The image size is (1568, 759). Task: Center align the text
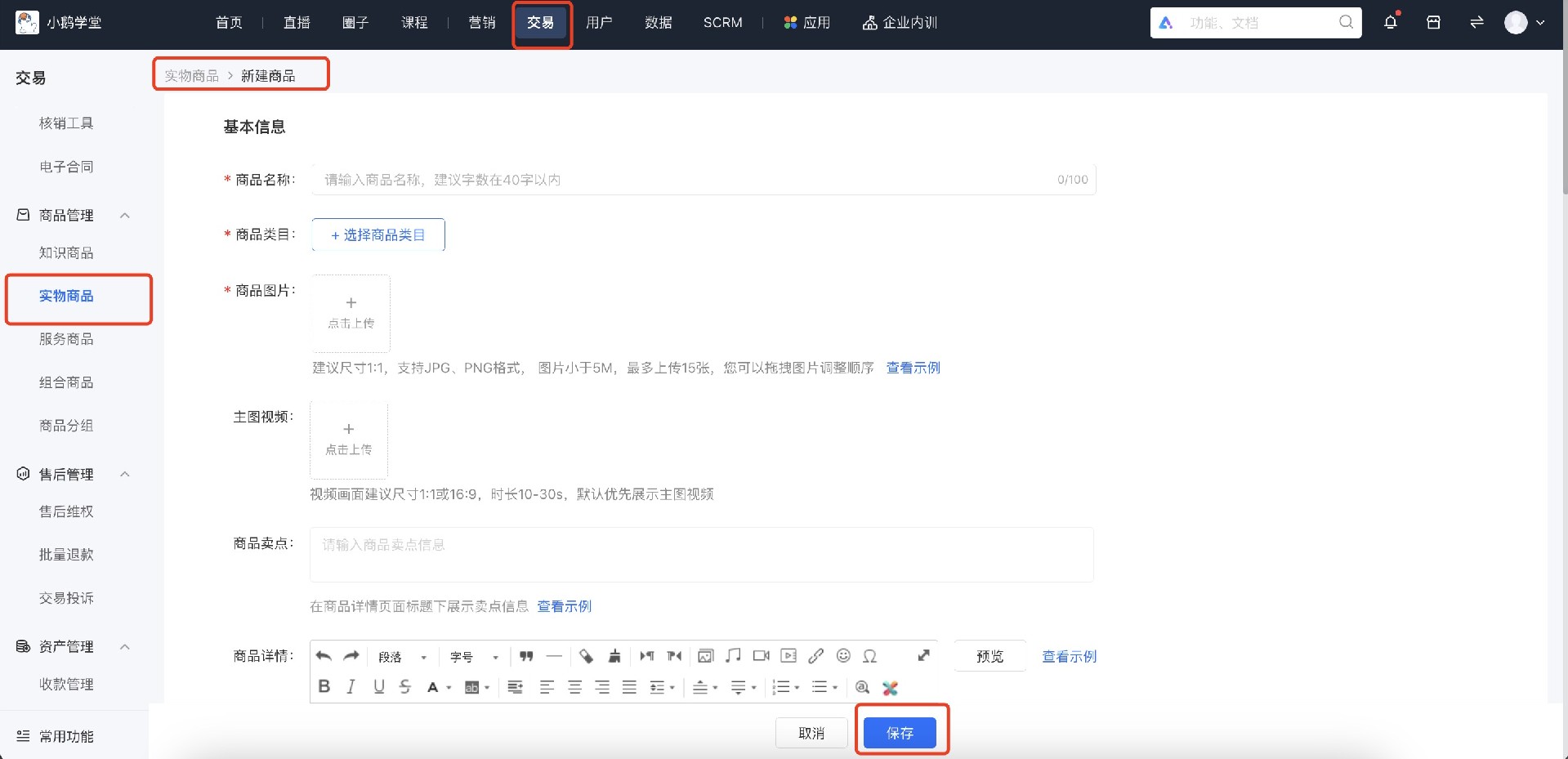(575, 687)
